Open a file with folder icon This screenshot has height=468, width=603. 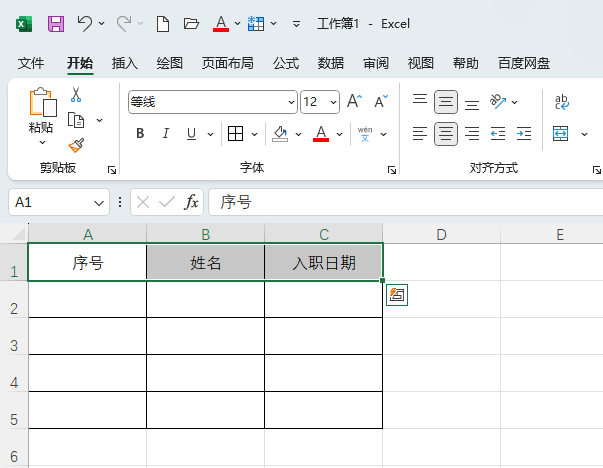point(191,24)
